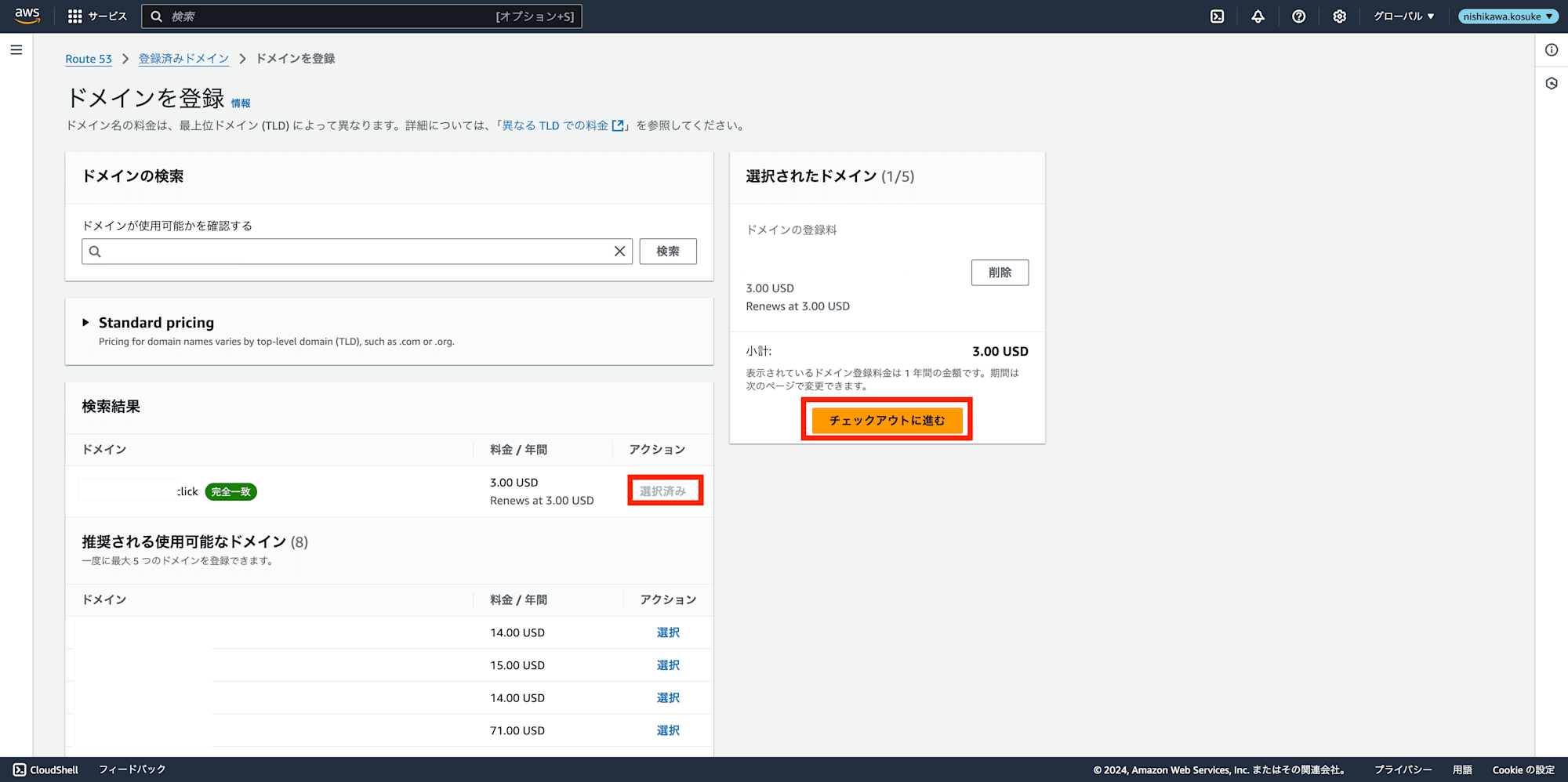Screen dimensions: 1568x782
Task: Open info panel icon on right edge
Action: pos(1552,50)
